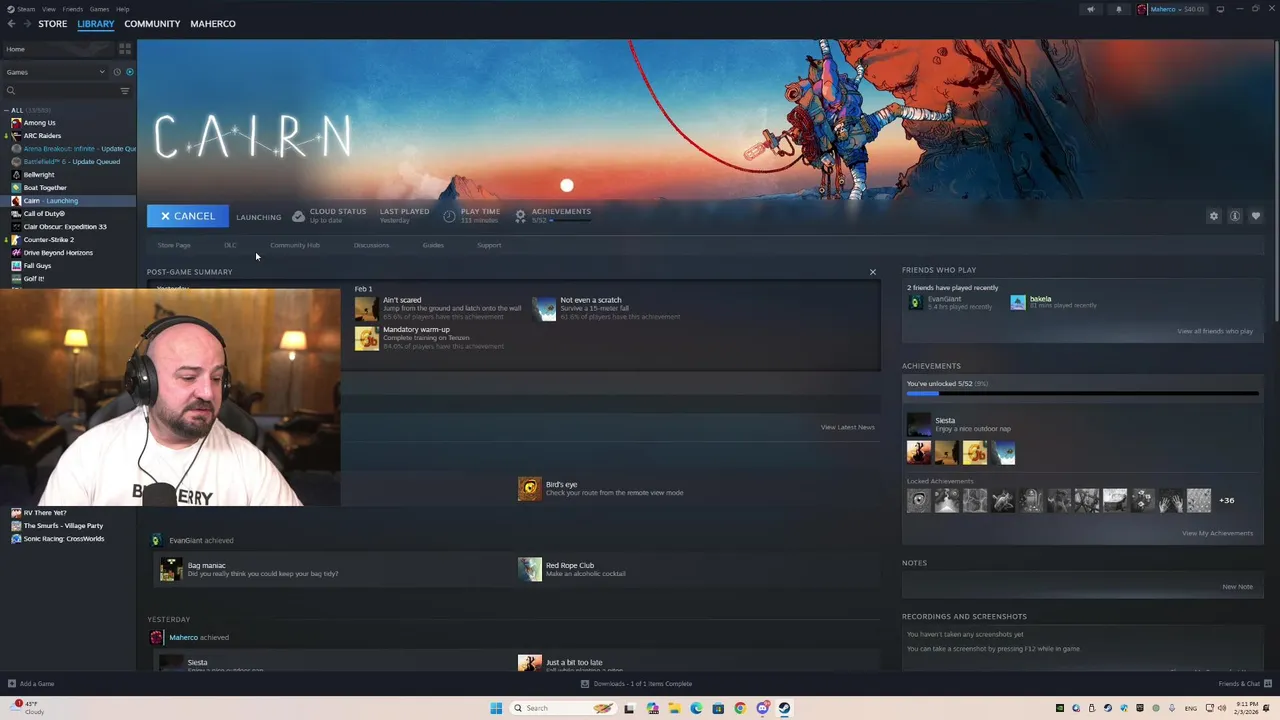Open the Support tab
1280x720 pixels.
tap(489, 245)
